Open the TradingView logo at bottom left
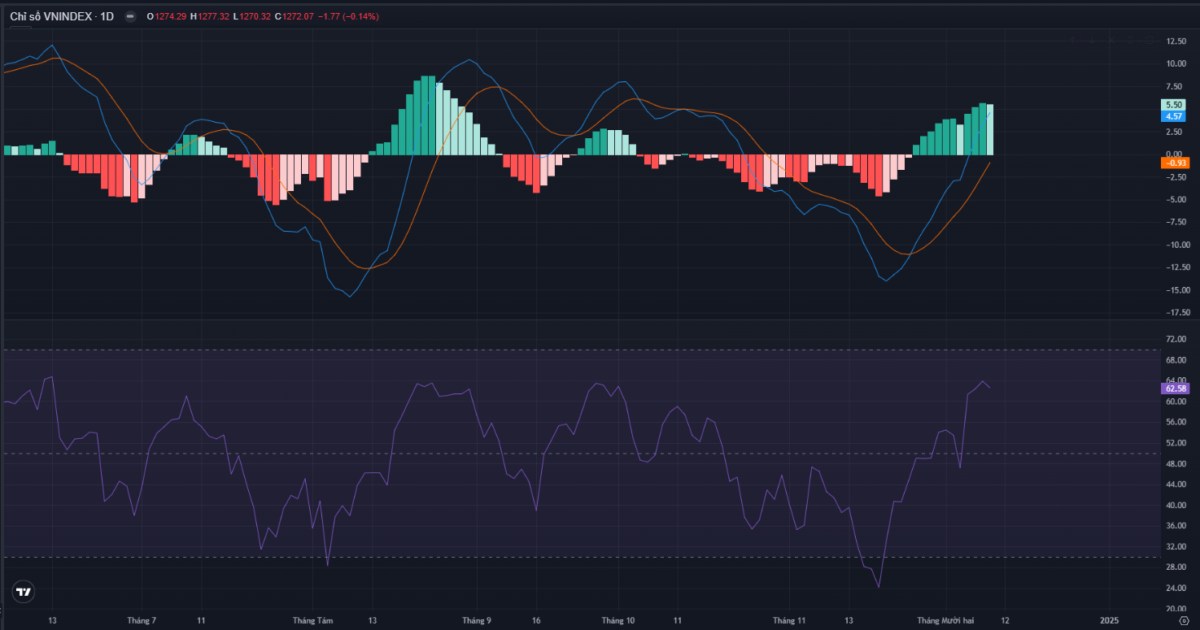Screen dimensions: 1200x630 tap(22, 592)
